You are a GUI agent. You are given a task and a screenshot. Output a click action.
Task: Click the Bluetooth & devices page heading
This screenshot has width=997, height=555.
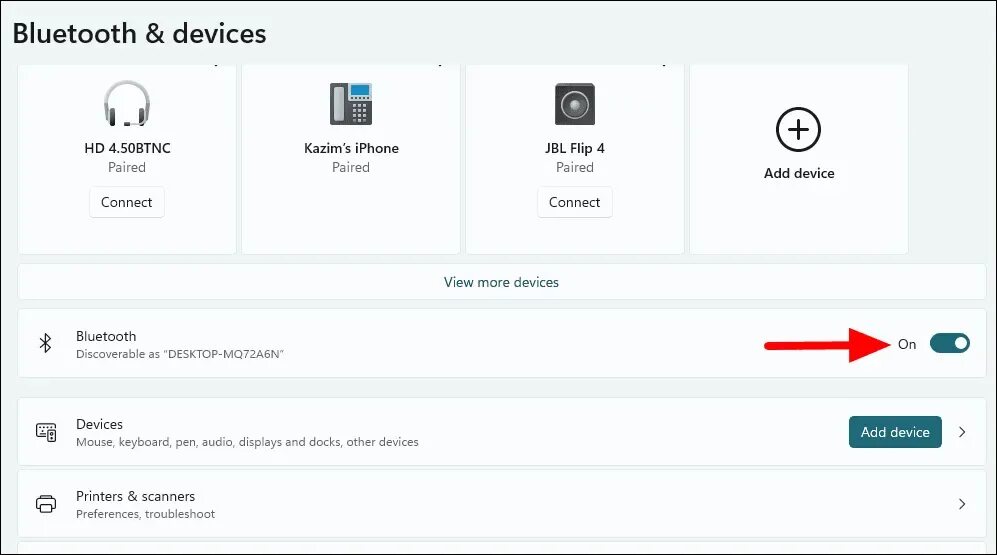tap(139, 34)
